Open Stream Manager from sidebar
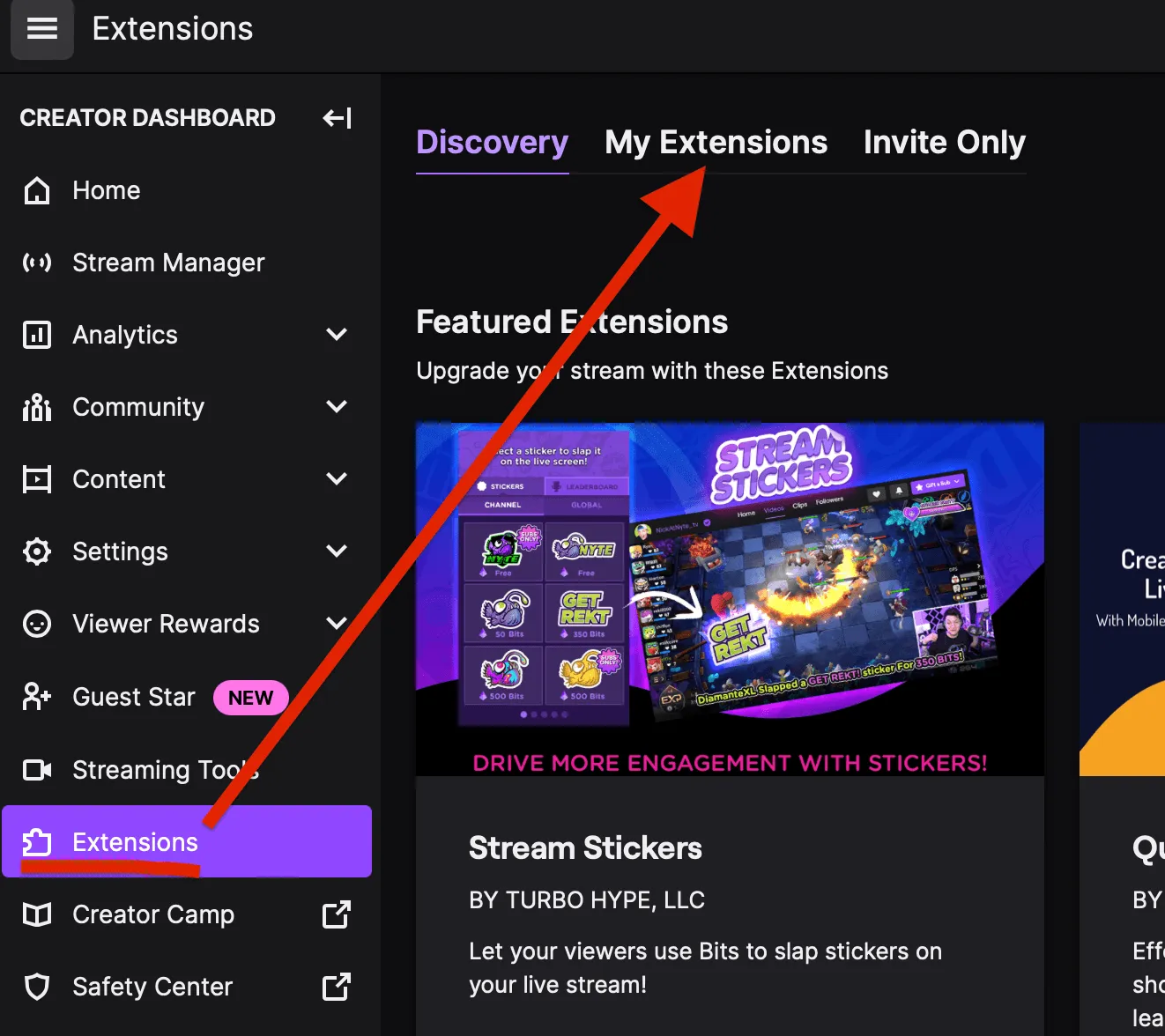This screenshot has width=1165, height=1036. [x=187, y=263]
